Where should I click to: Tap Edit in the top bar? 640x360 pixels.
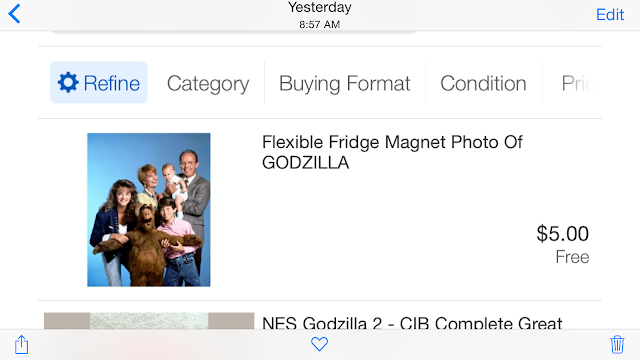coord(610,15)
